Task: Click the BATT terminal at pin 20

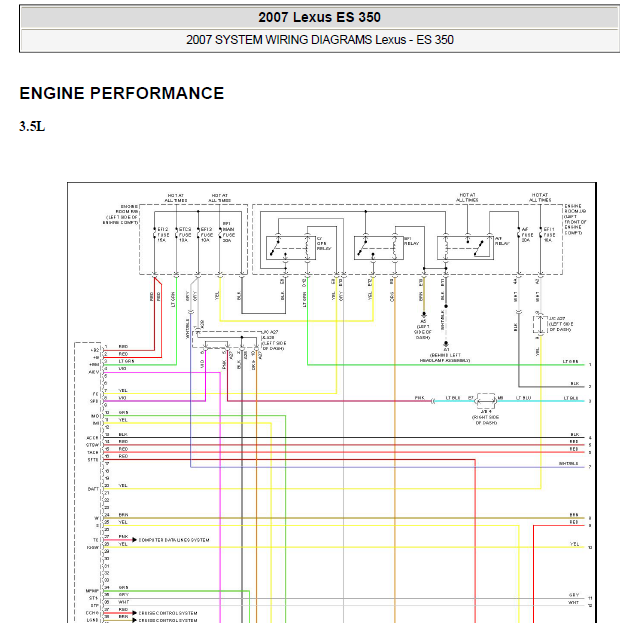Action: [x=93, y=489]
